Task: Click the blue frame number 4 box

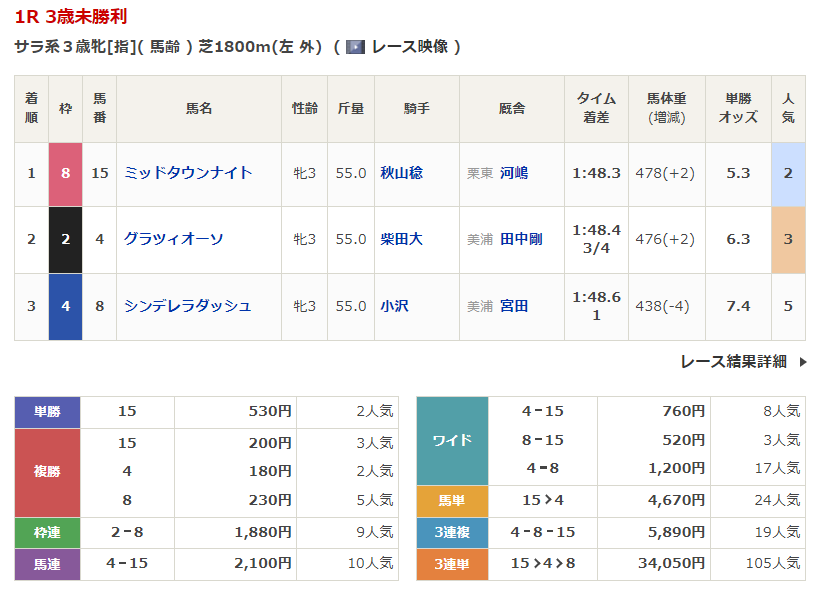Action: click(65, 306)
